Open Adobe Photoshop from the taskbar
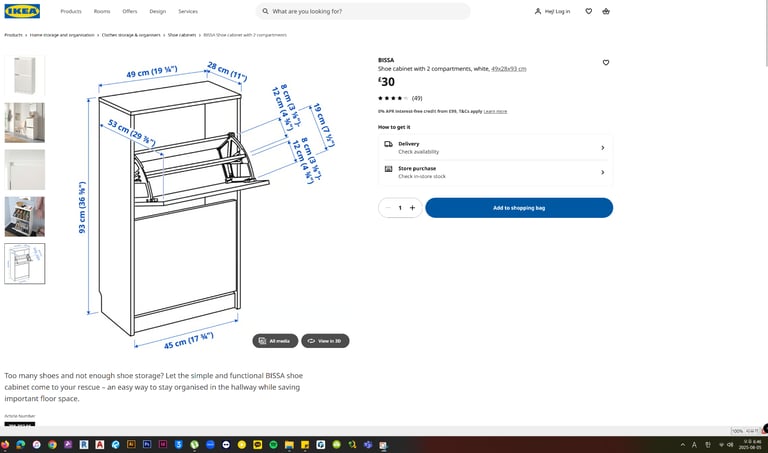Screen dimensions: 768x453 (147, 444)
